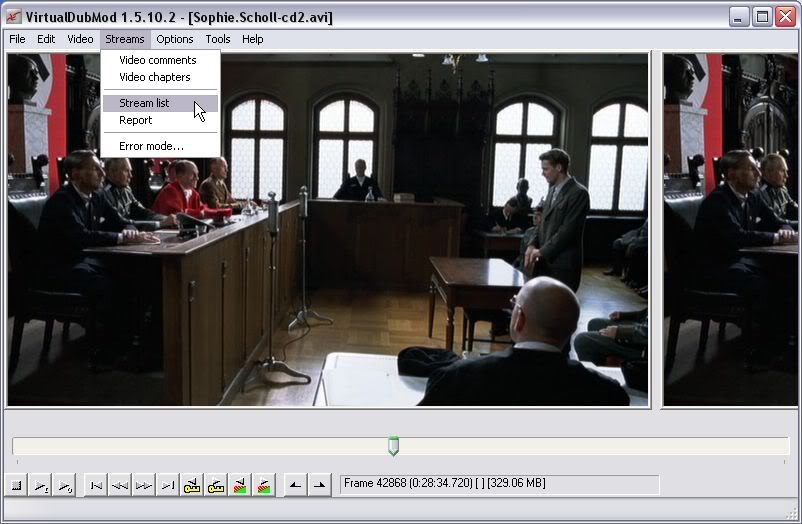Go to the next keyframe
Screen dimensions: 802x524
(x=216, y=485)
